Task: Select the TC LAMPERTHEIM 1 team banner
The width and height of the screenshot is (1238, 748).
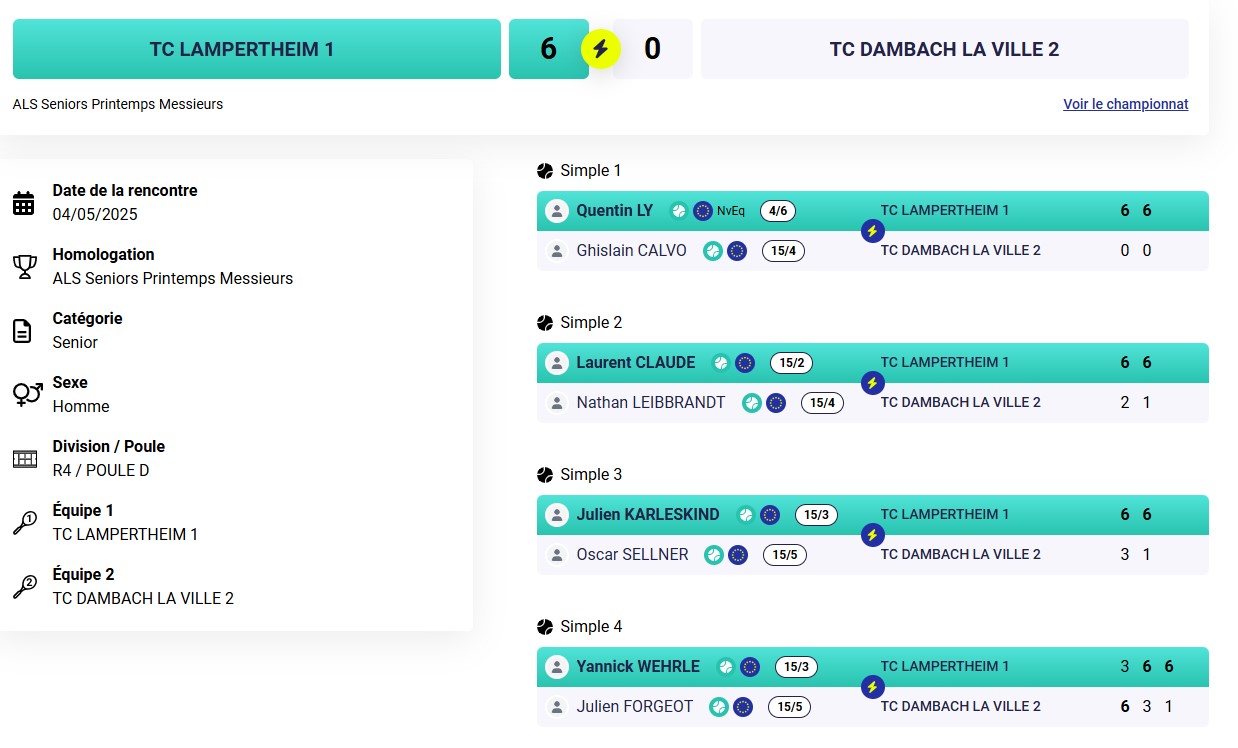Action: coord(257,49)
